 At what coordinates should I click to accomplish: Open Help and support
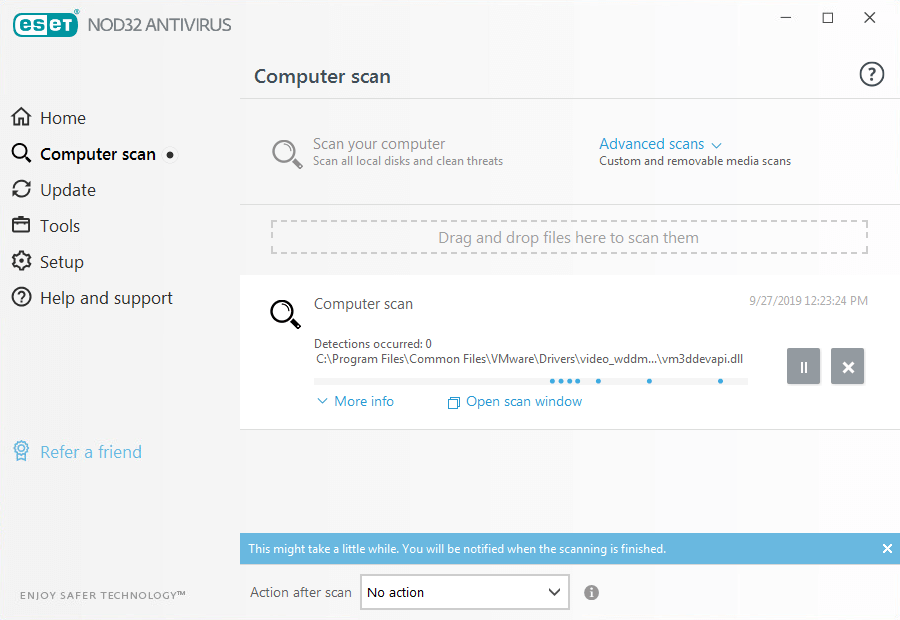tap(106, 297)
